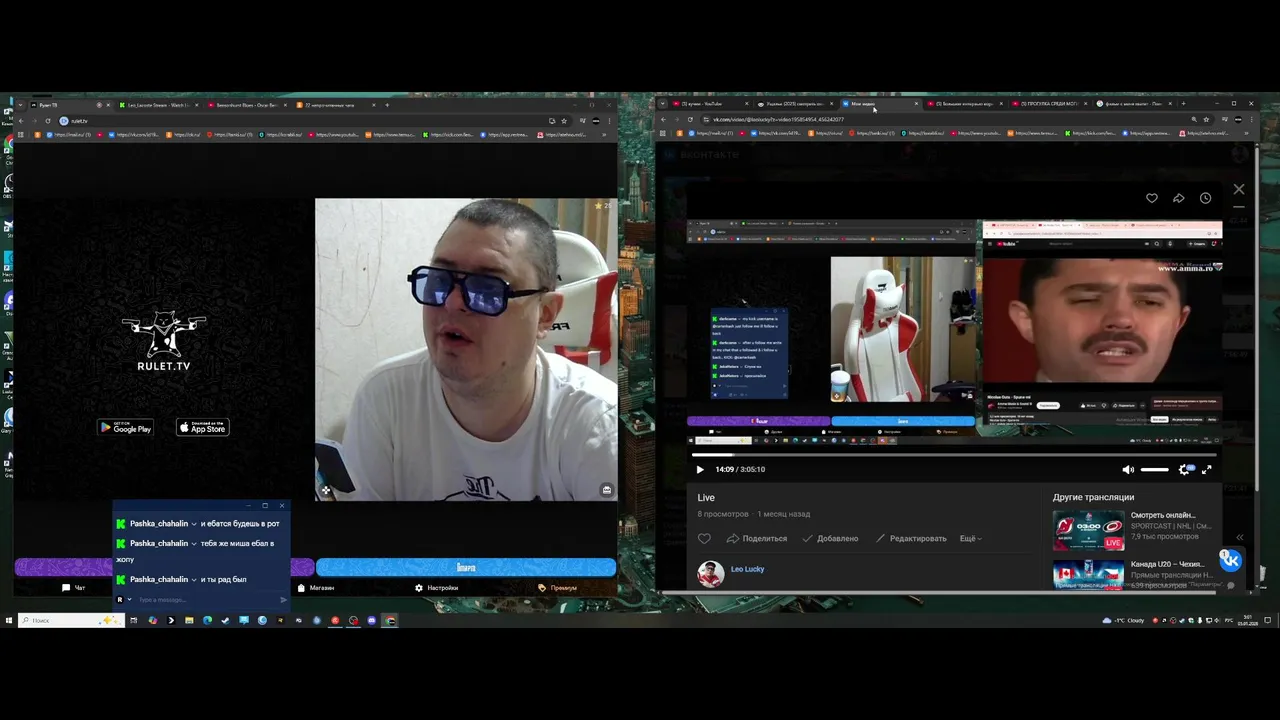Switch to the YouTube tab in right browser
1280x720 pixels.
708,104
